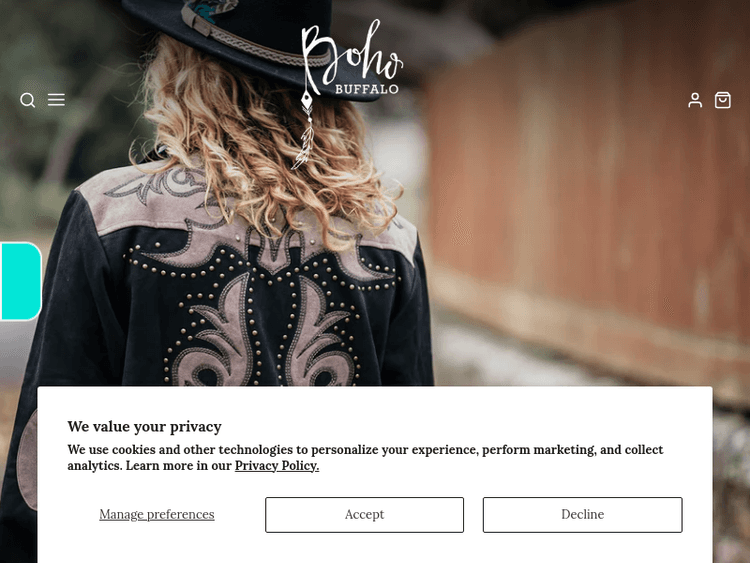The width and height of the screenshot is (750, 563).
Task: Click the feather arrow beneath the logo
Action: [x=305, y=130]
